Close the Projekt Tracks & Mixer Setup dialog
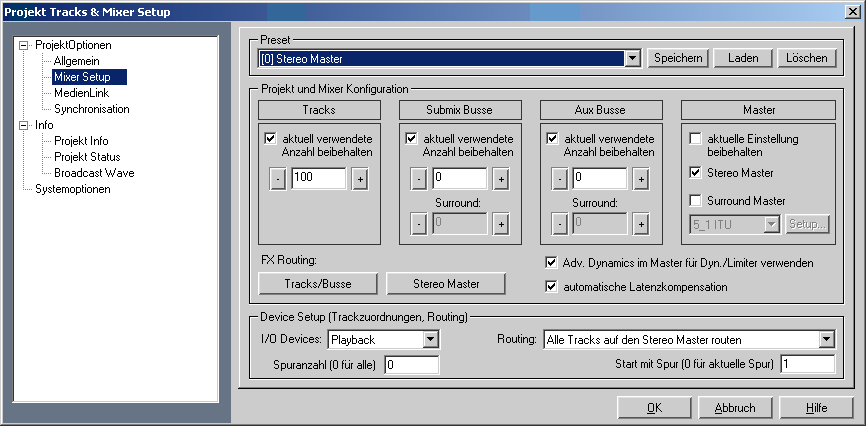This screenshot has height=426, width=866. tap(853, 11)
